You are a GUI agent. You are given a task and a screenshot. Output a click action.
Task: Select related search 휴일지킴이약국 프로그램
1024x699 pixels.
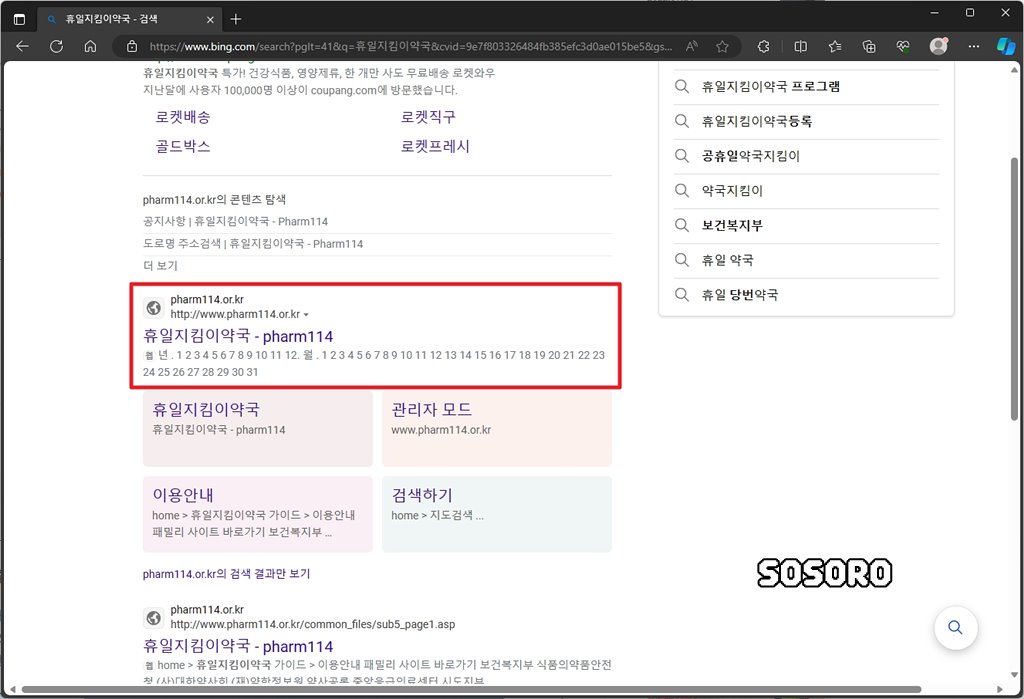[x=807, y=87]
